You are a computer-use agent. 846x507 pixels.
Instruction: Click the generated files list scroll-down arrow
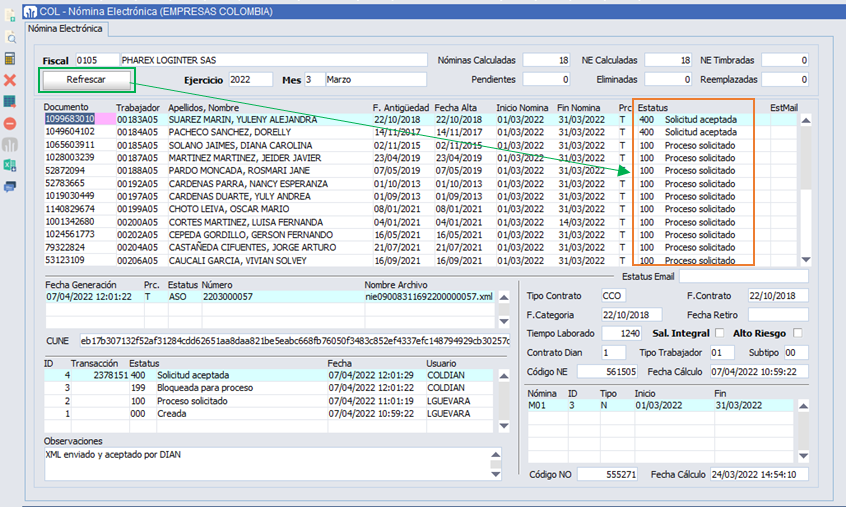click(x=503, y=321)
